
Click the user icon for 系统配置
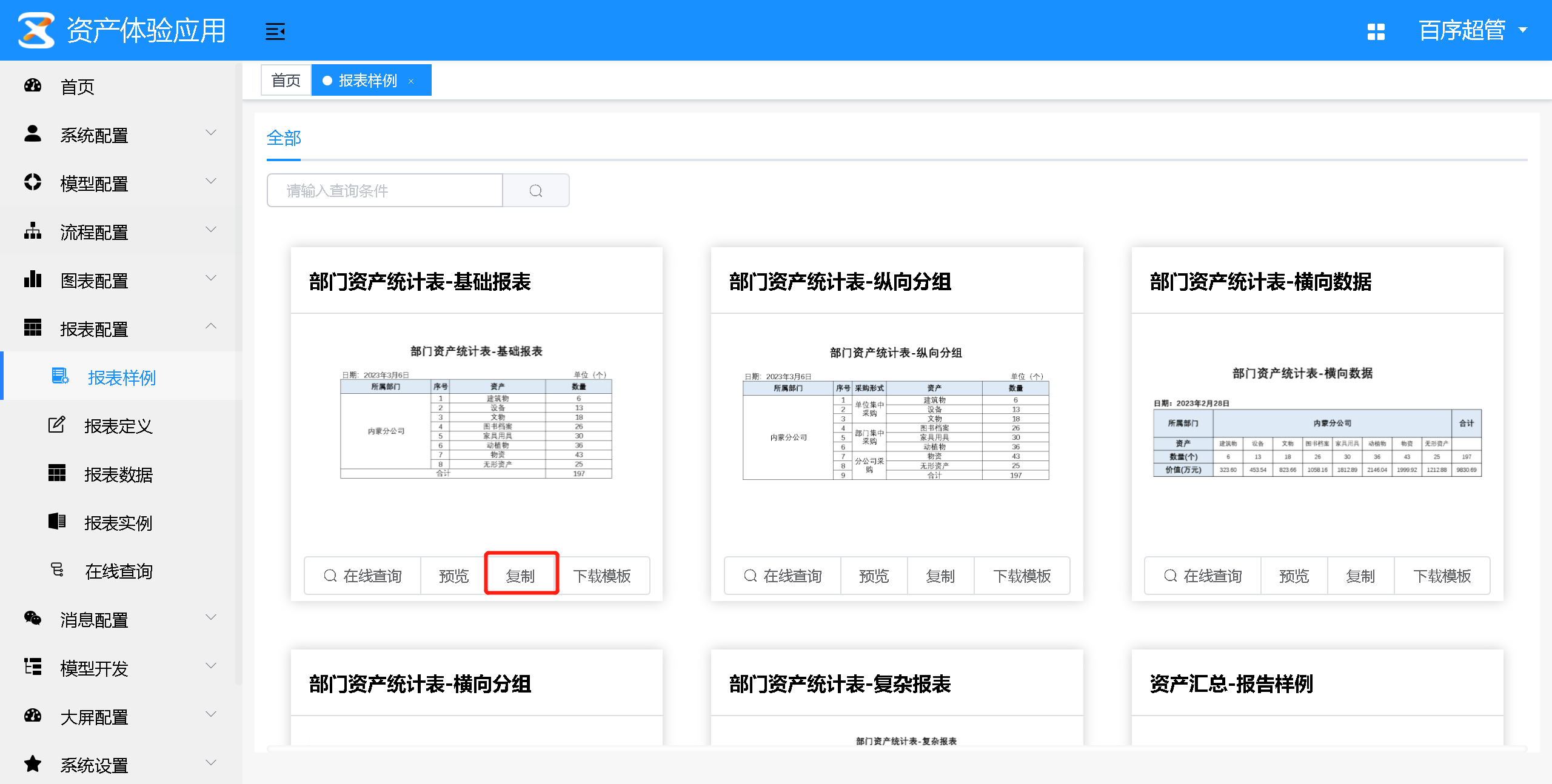[x=33, y=134]
